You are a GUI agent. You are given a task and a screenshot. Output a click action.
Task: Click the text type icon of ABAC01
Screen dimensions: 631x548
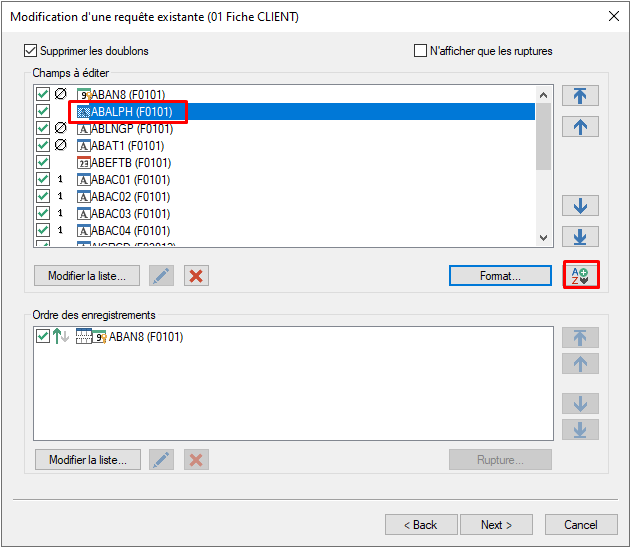83,179
